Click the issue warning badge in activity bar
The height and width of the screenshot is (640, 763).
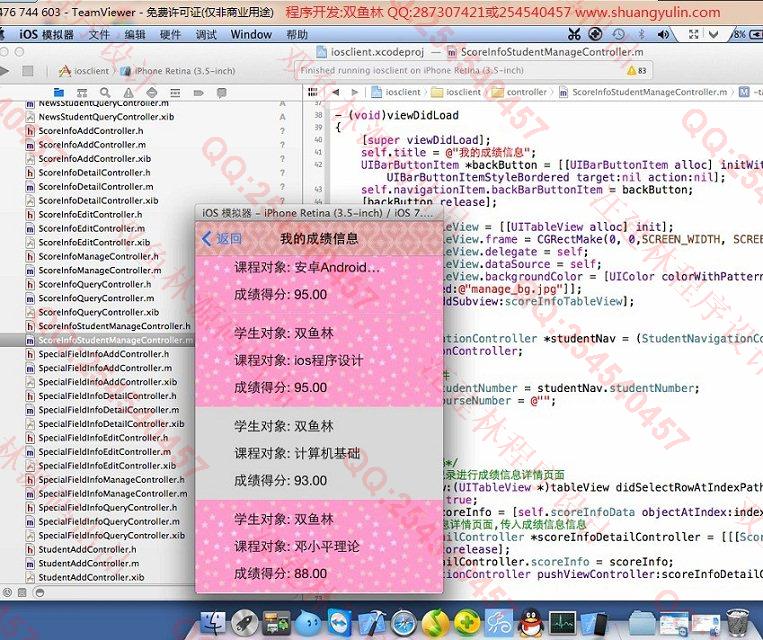point(636,71)
